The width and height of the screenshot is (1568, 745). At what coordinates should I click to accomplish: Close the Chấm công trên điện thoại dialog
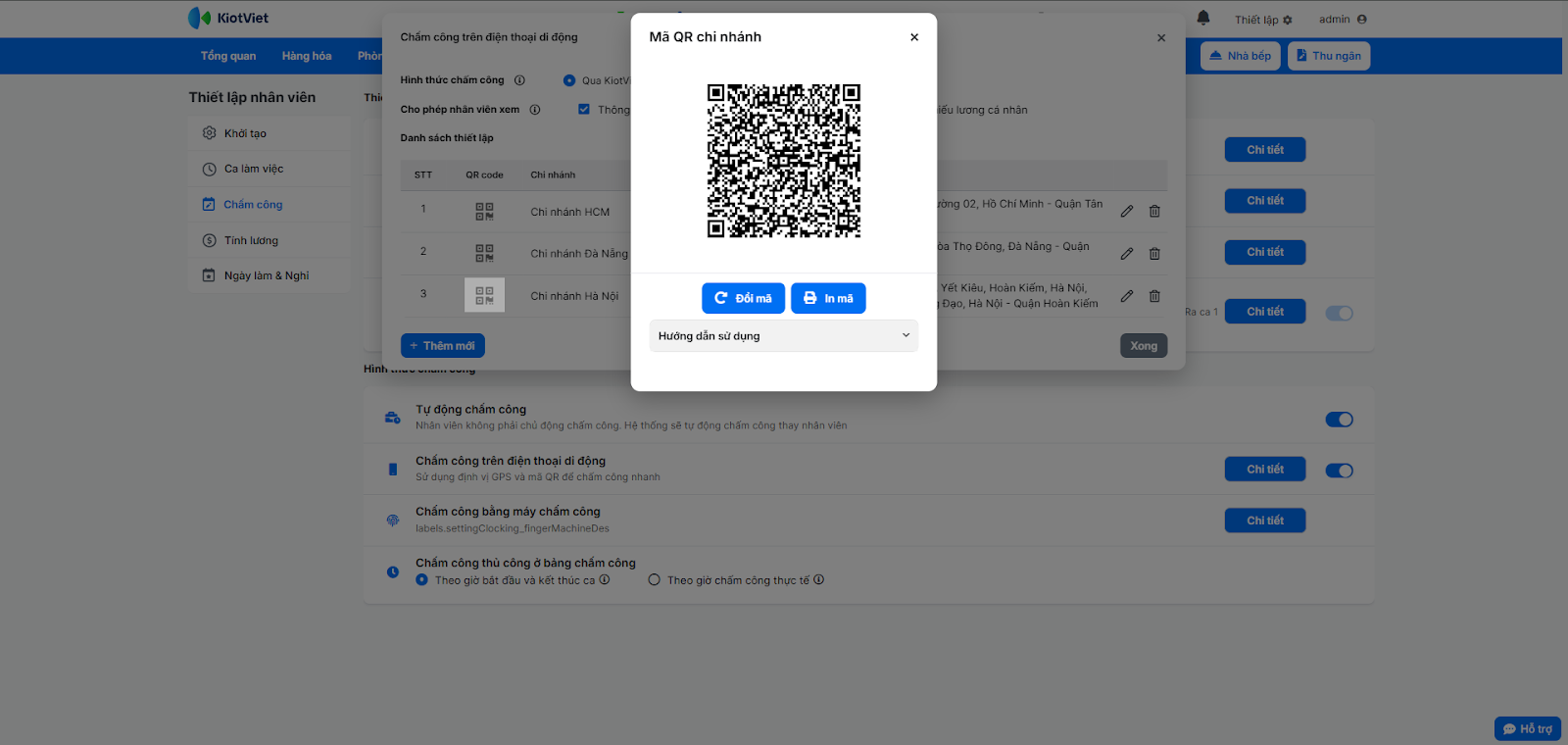1161,38
